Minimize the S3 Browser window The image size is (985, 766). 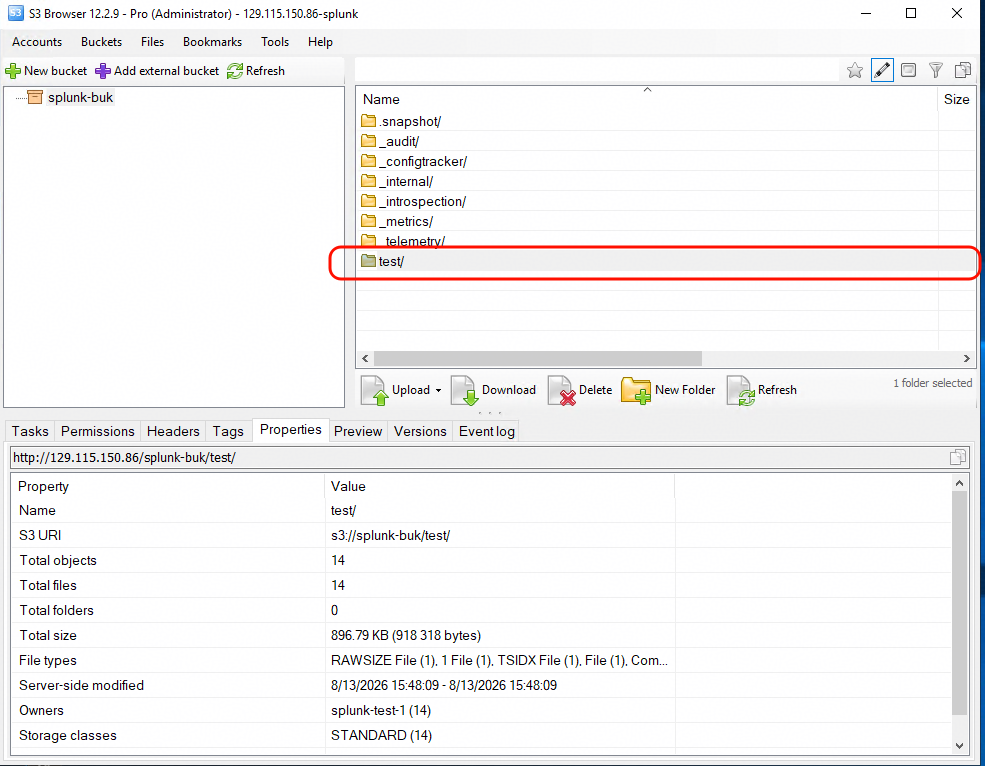click(866, 13)
